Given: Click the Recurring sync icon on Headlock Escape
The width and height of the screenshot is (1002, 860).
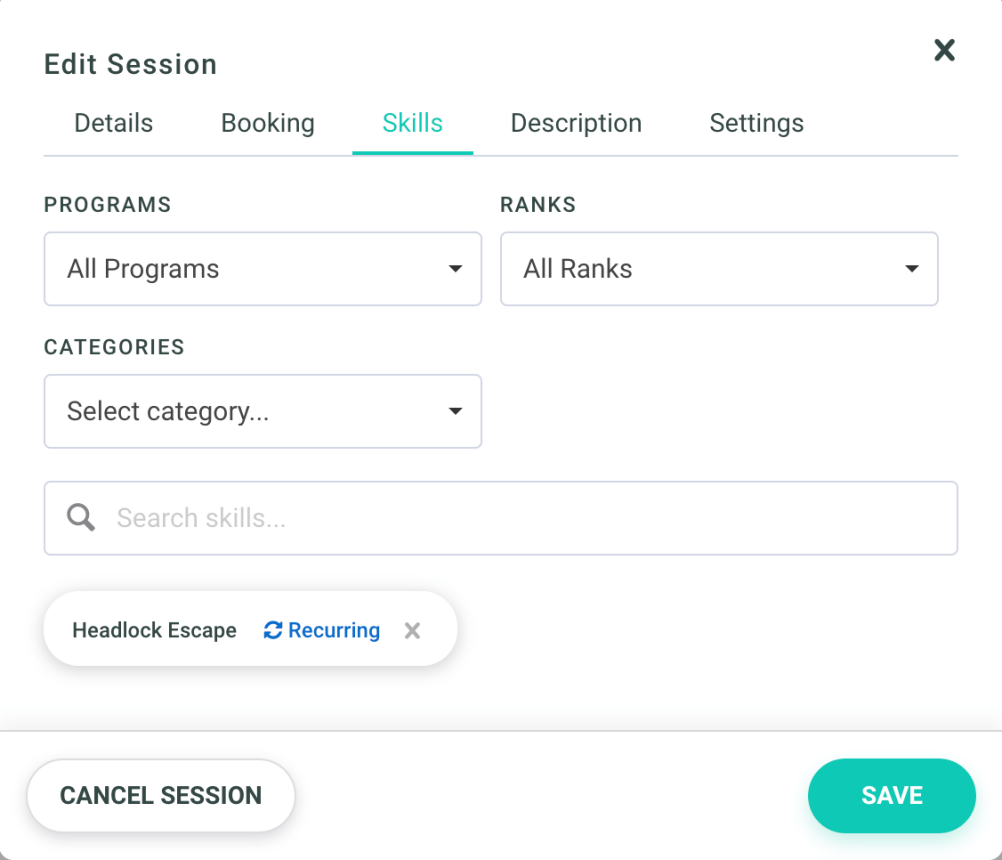Looking at the screenshot, I should point(272,630).
